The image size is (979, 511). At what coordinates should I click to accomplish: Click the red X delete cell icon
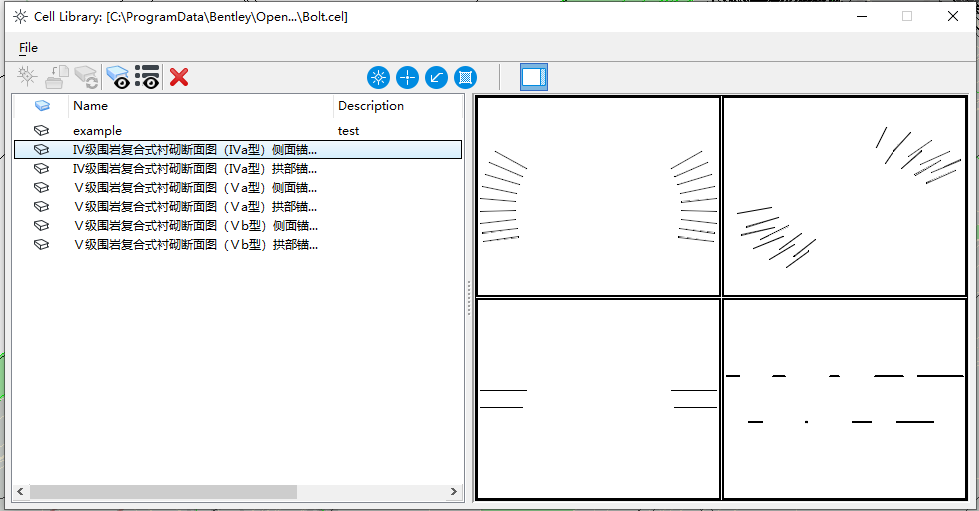tap(179, 77)
